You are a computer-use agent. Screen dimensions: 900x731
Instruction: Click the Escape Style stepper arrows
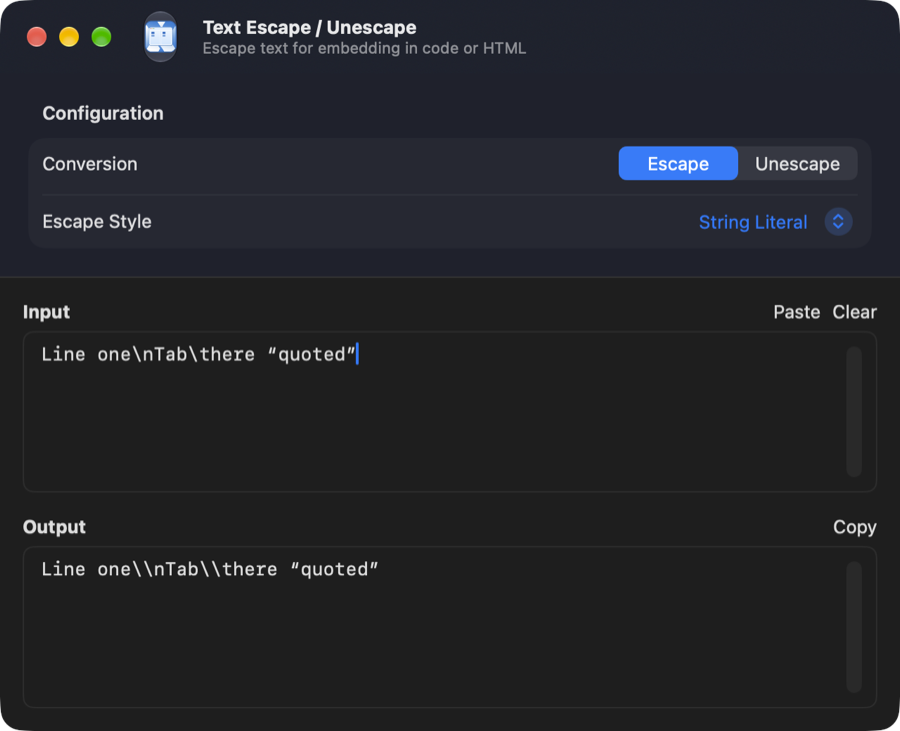(x=838, y=221)
